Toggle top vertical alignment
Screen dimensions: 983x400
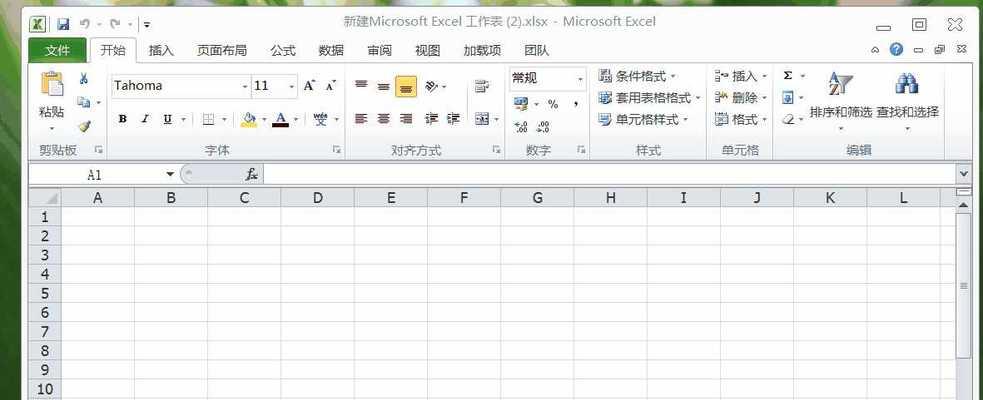pyautogui.click(x=361, y=86)
